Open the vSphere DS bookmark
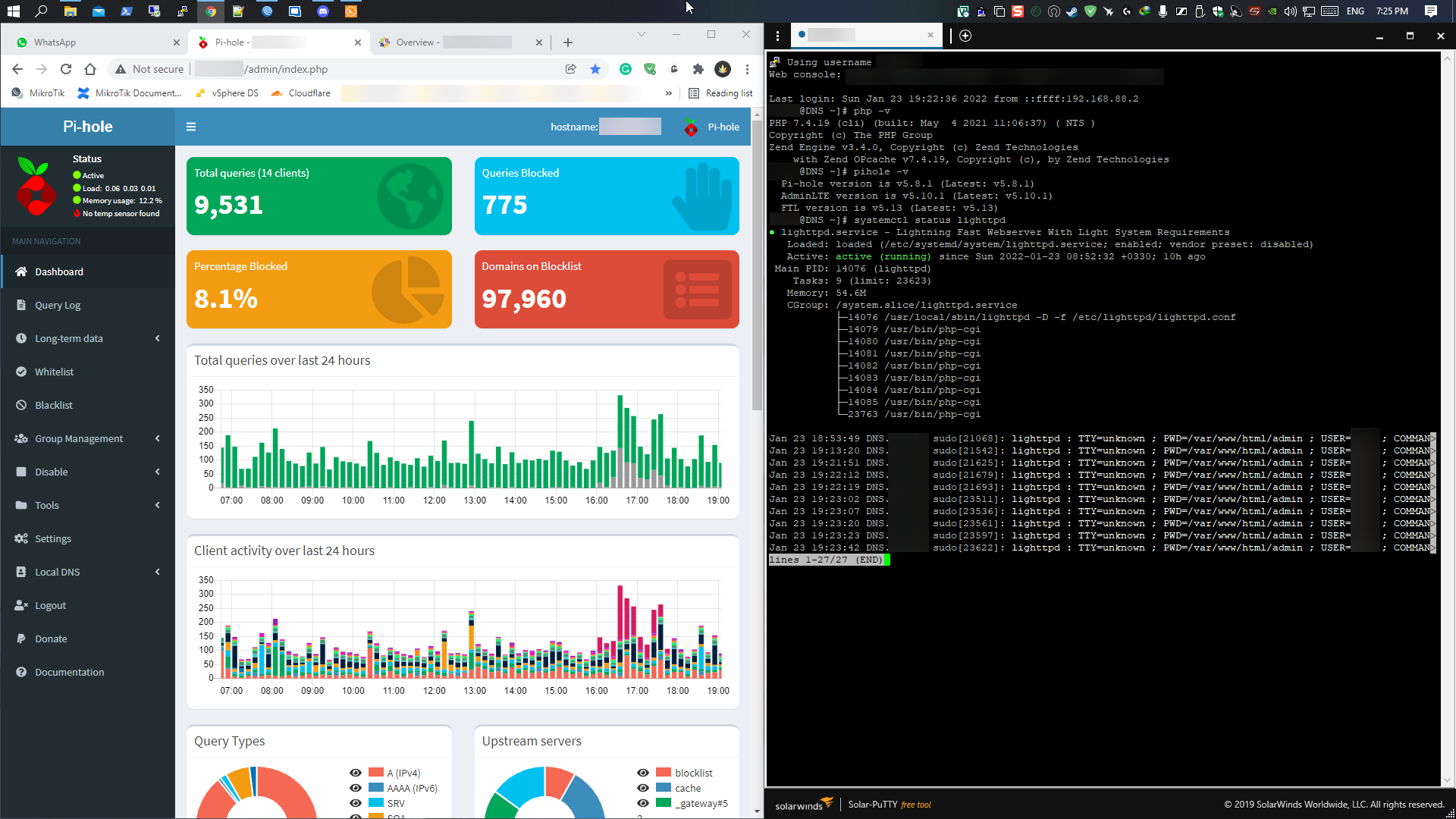This screenshot has height=819, width=1456. pyautogui.click(x=227, y=93)
